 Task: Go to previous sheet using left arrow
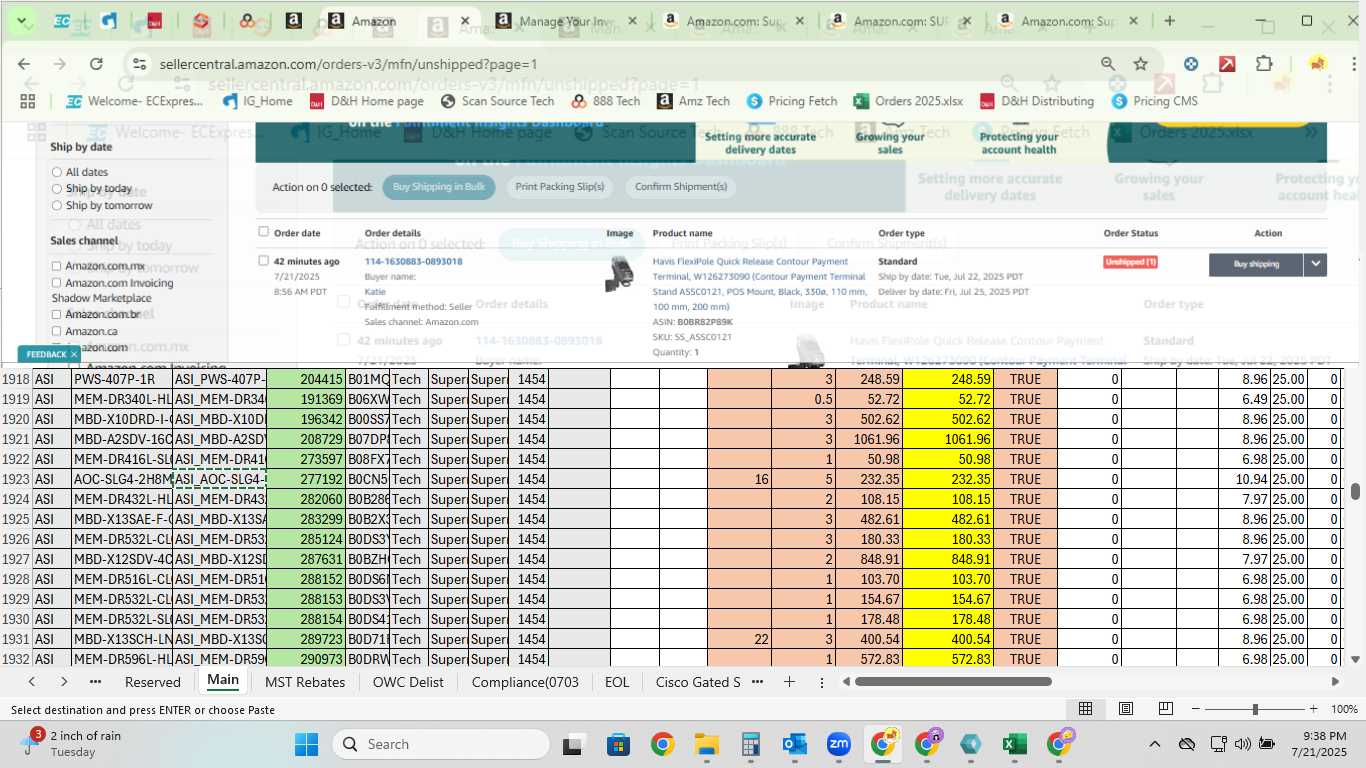tap(32, 682)
